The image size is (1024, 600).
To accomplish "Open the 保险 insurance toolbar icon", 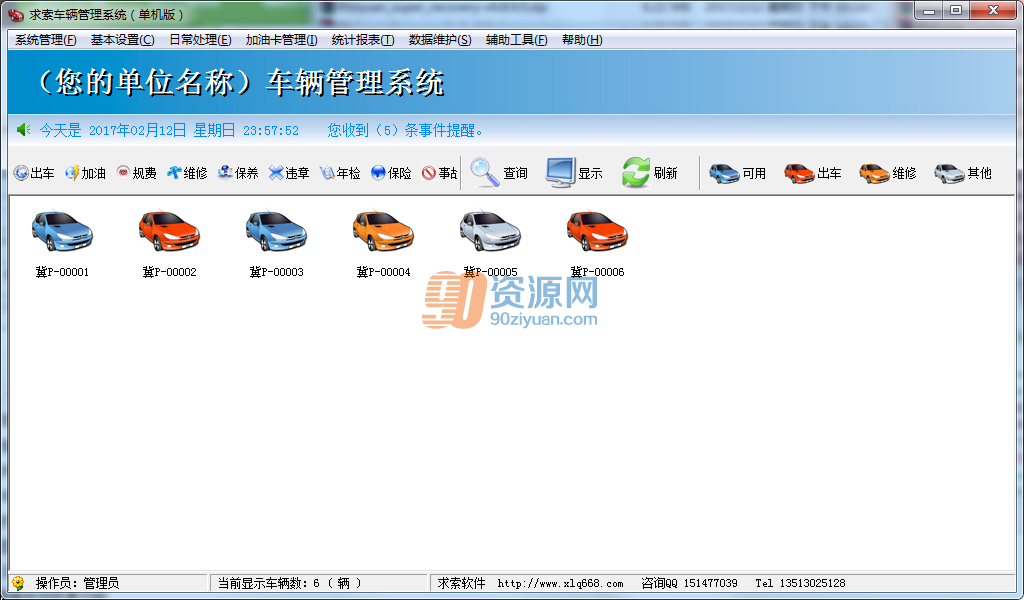I will coord(391,173).
